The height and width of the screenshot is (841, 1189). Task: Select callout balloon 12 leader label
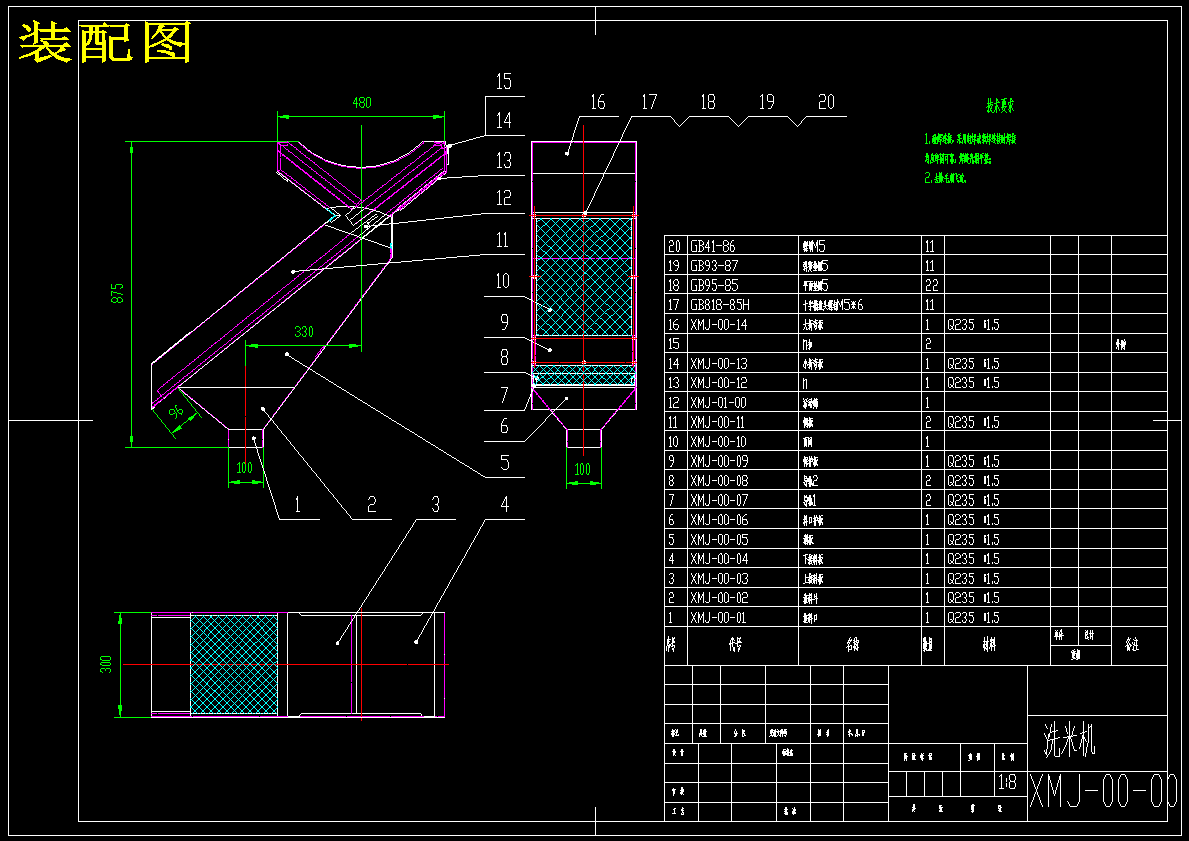coord(504,199)
